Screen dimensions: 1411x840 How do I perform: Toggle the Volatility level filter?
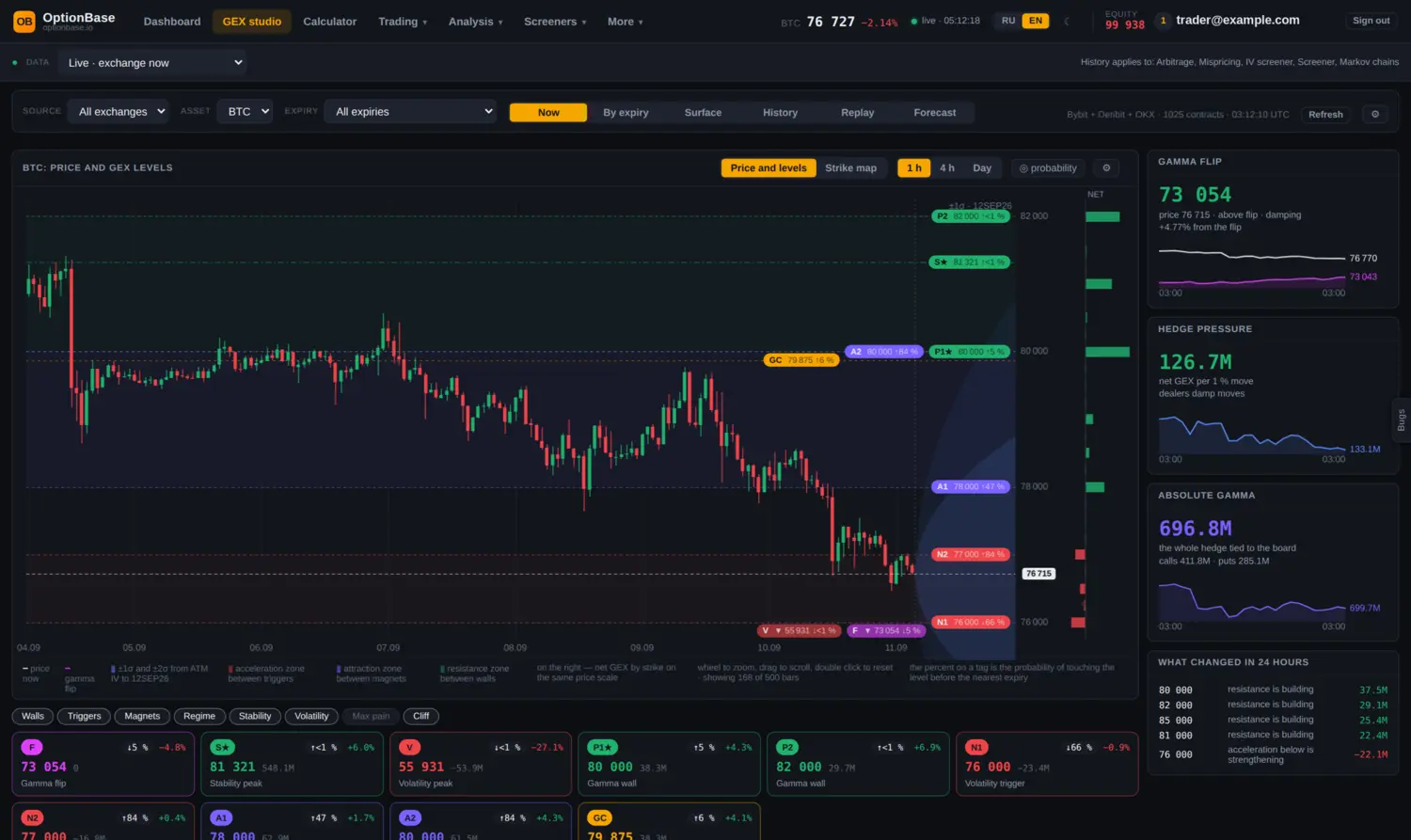(311, 716)
